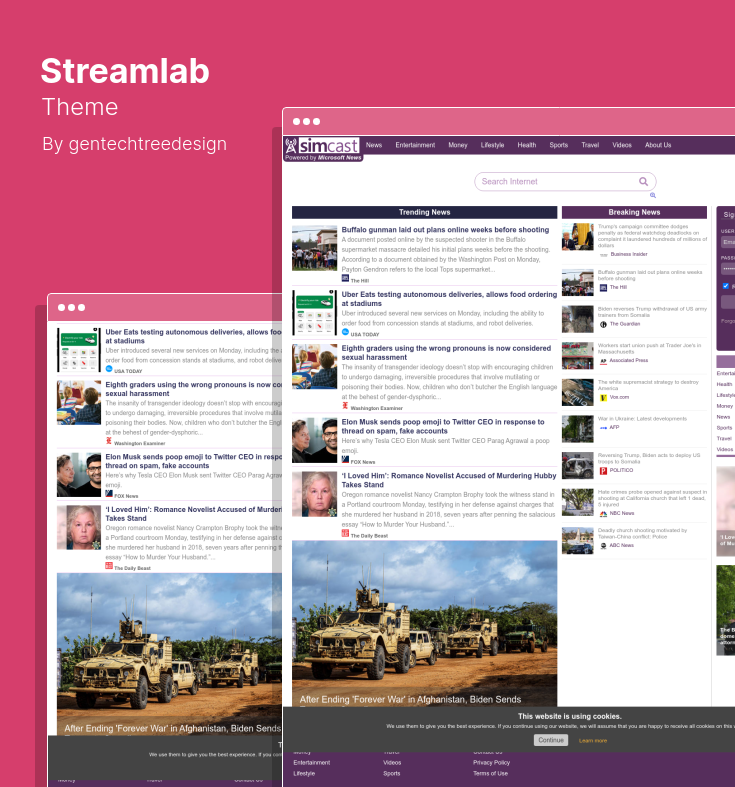This screenshot has height=787, width=735.
Task: Open the Eighth graders pronouns headline in the front window
Action: click(x=446, y=352)
